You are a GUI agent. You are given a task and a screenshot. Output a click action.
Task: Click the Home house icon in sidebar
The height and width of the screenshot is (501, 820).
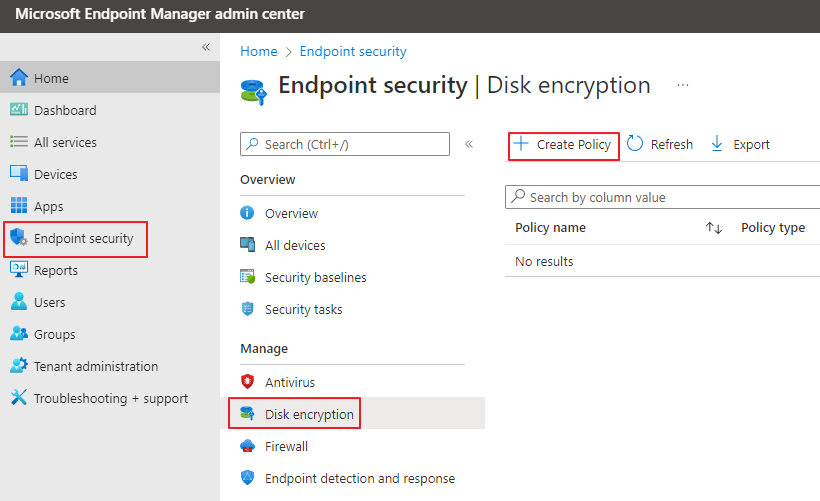[19, 78]
